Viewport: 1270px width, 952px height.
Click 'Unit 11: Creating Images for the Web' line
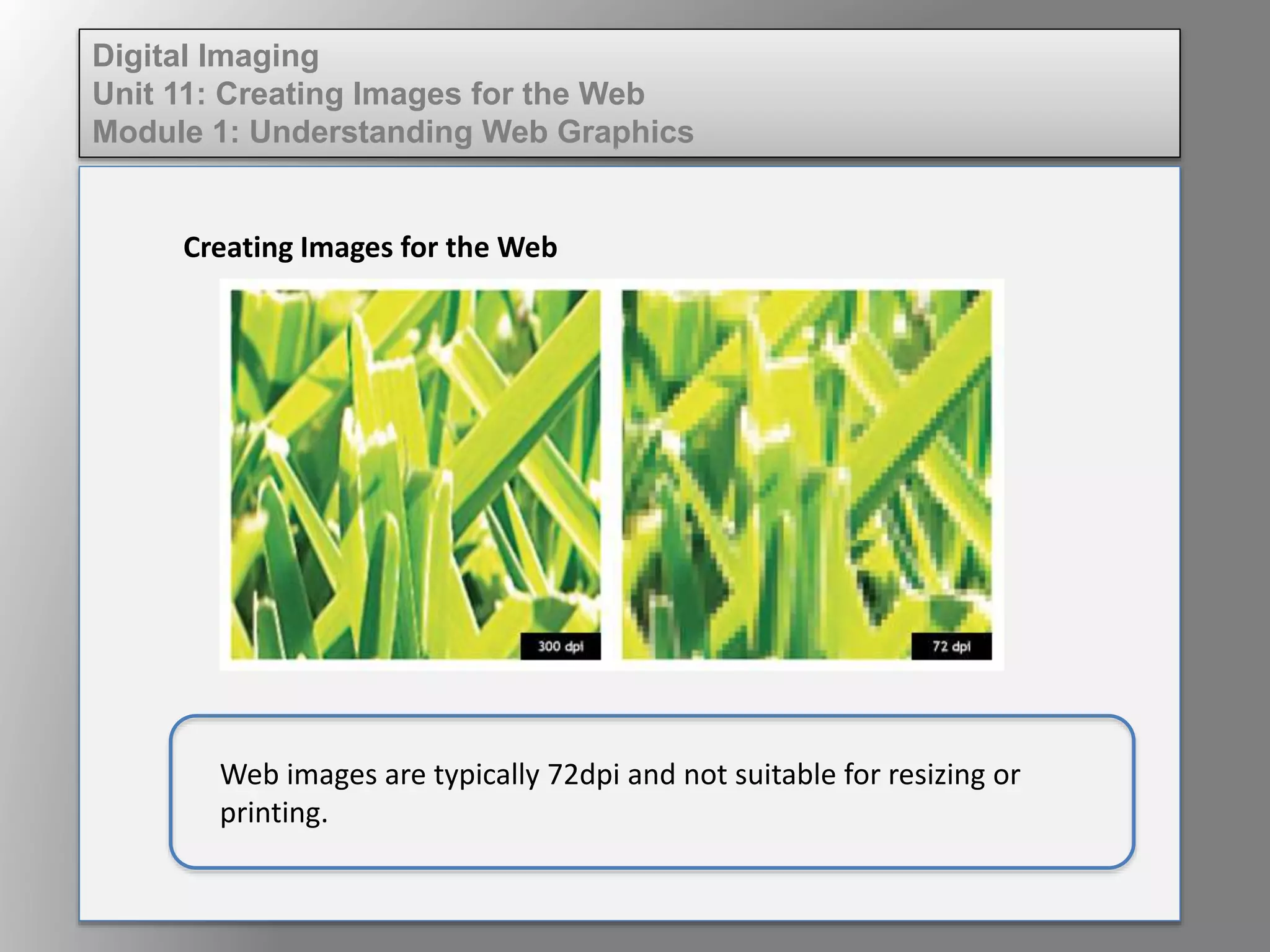(368, 94)
